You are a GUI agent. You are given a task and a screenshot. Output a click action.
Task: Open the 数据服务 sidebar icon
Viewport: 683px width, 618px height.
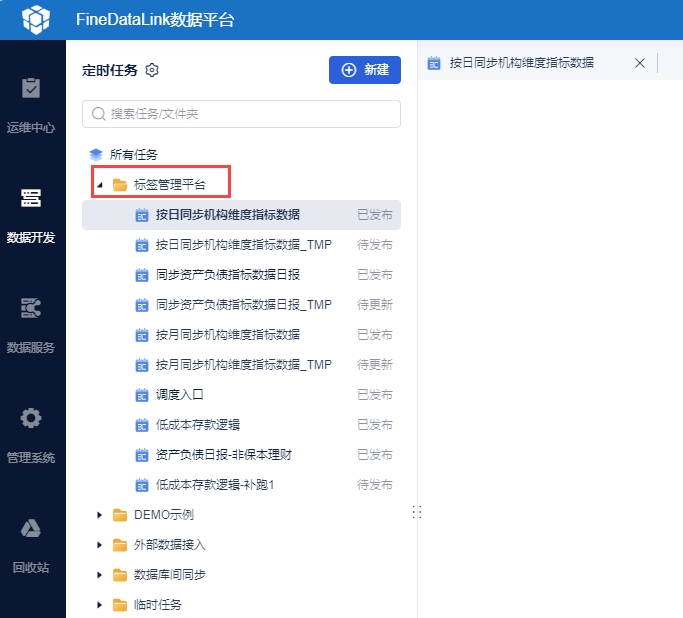point(31,309)
